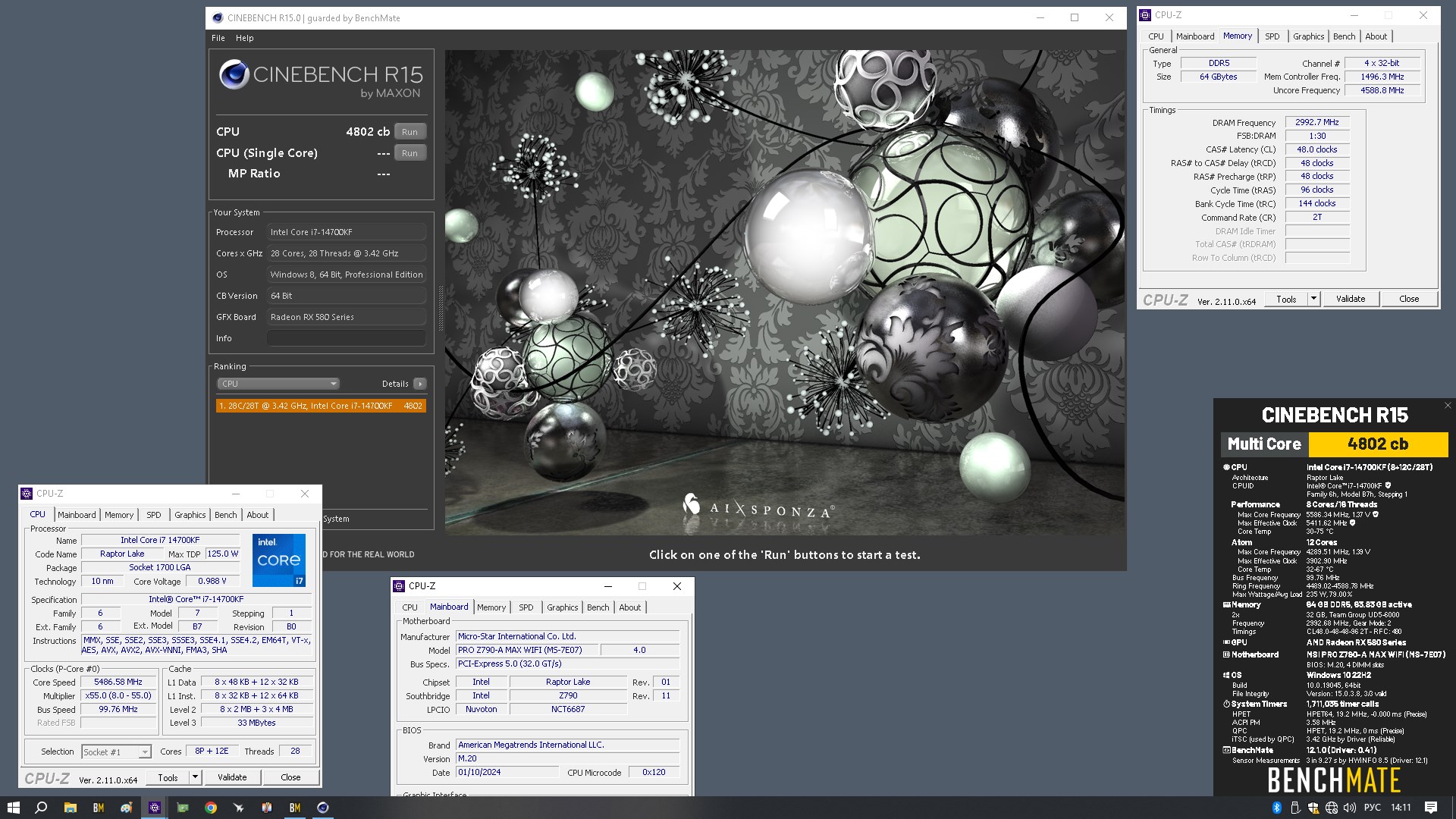This screenshot has height=819, width=1456.
Task: Click the white jet plane taskbar icon
Action: (x=239, y=808)
